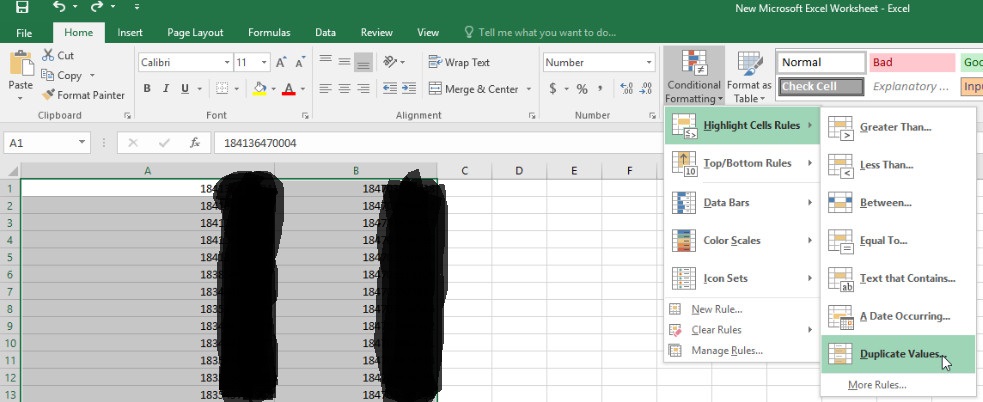Click the Paste clipboard icon
Viewport: 983px width, 402px height.
point(20,72)
